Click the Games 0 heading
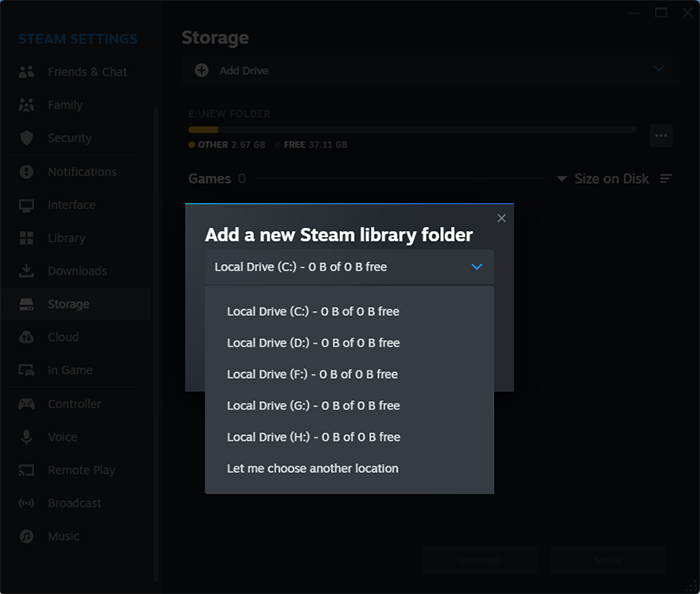 click(x=217, y=179)
